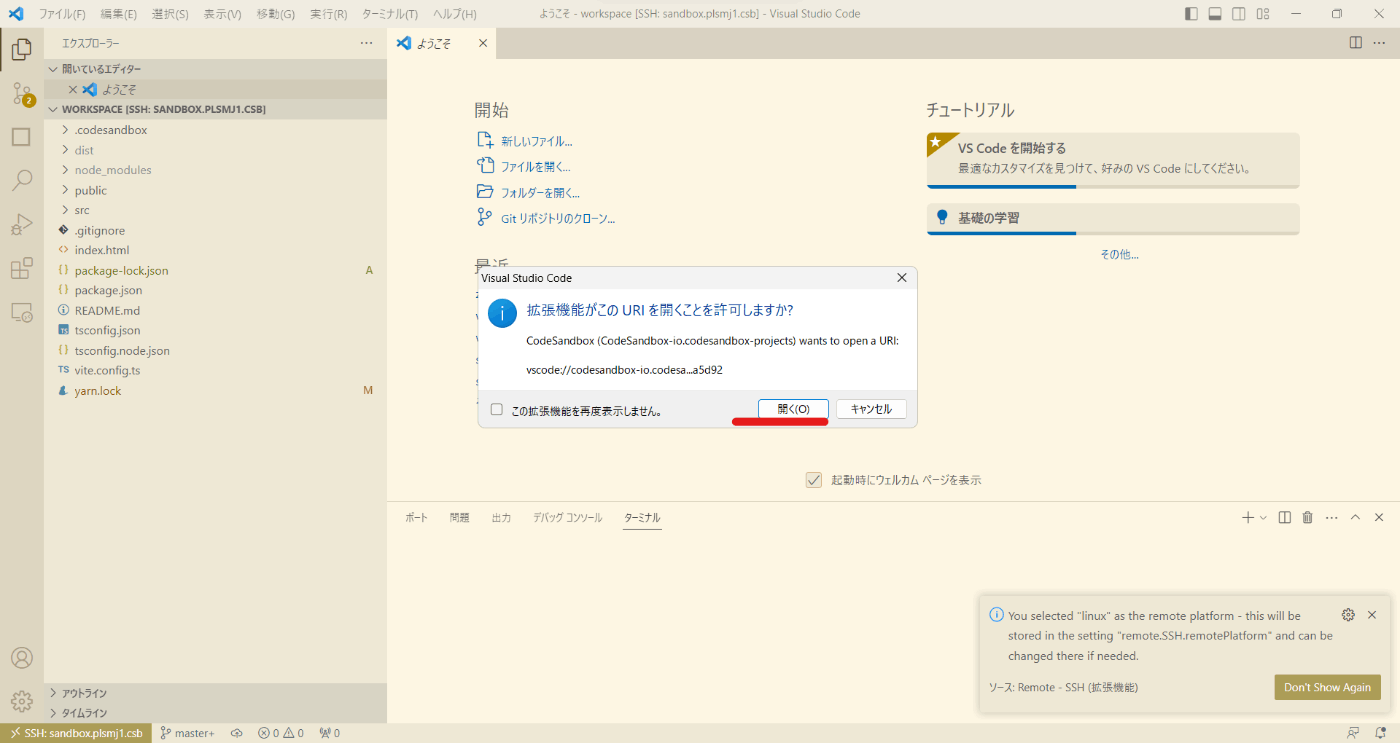The height and width of the screenshot is (743, 1400).
Task: Switch to the 出力 panel tab
Action: click(x=501, y=518)
